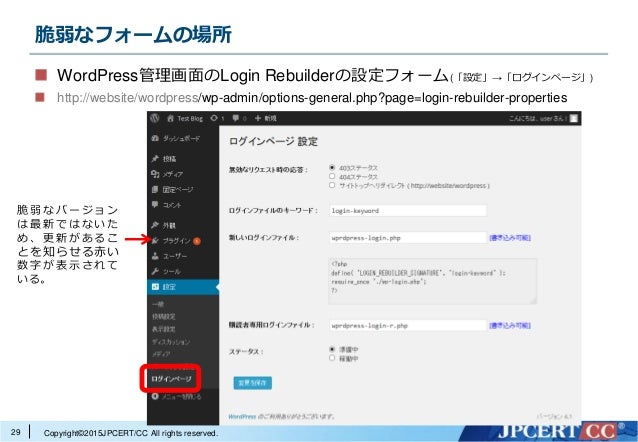
Task: Click the ログインファイルのキーワード label
Action: pos(273,210)
